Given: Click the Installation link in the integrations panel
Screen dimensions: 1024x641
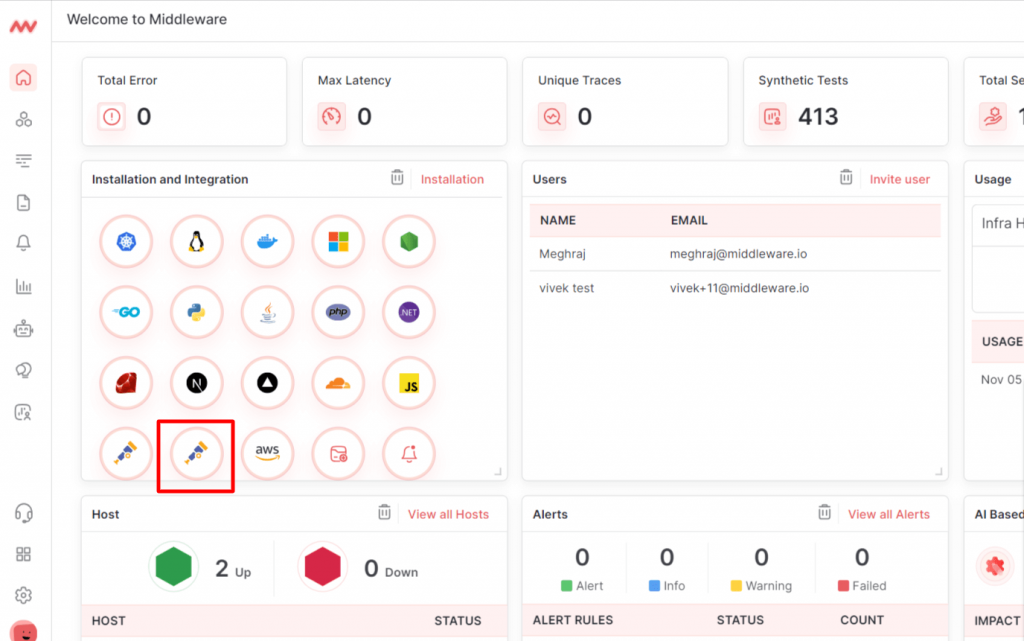Looking at the screenshot, I should click(452, 179).
